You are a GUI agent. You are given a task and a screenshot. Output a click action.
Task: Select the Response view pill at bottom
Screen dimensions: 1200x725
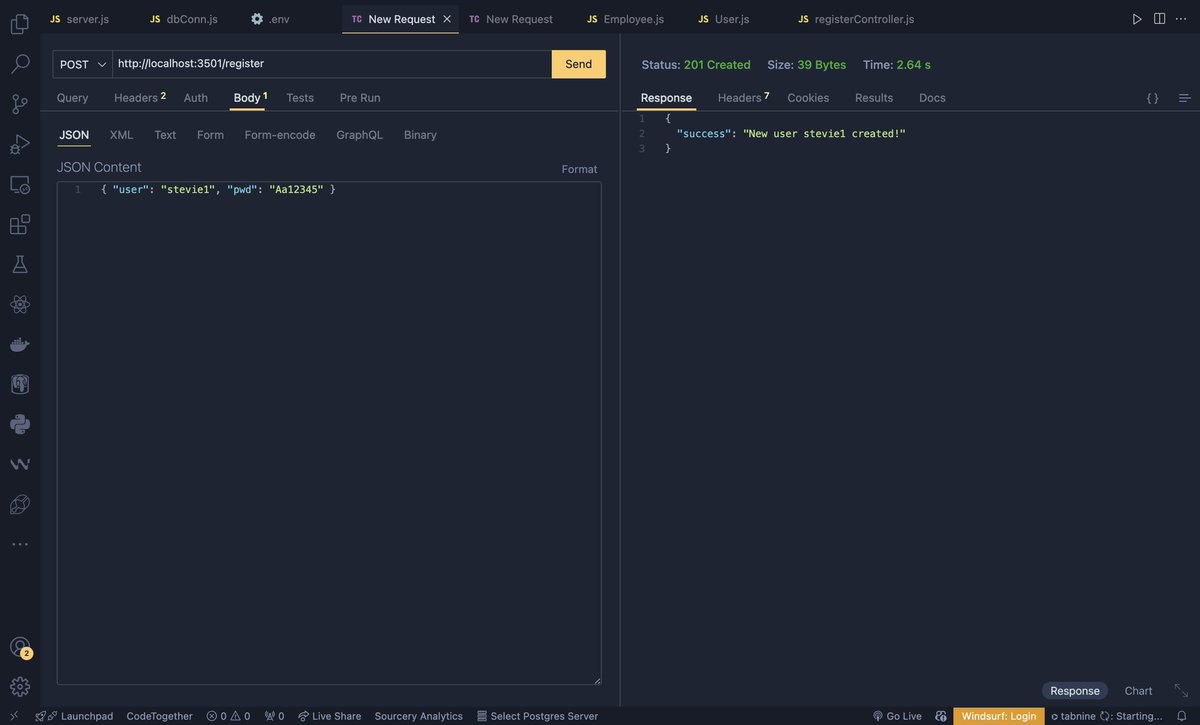pos(1075,691)
